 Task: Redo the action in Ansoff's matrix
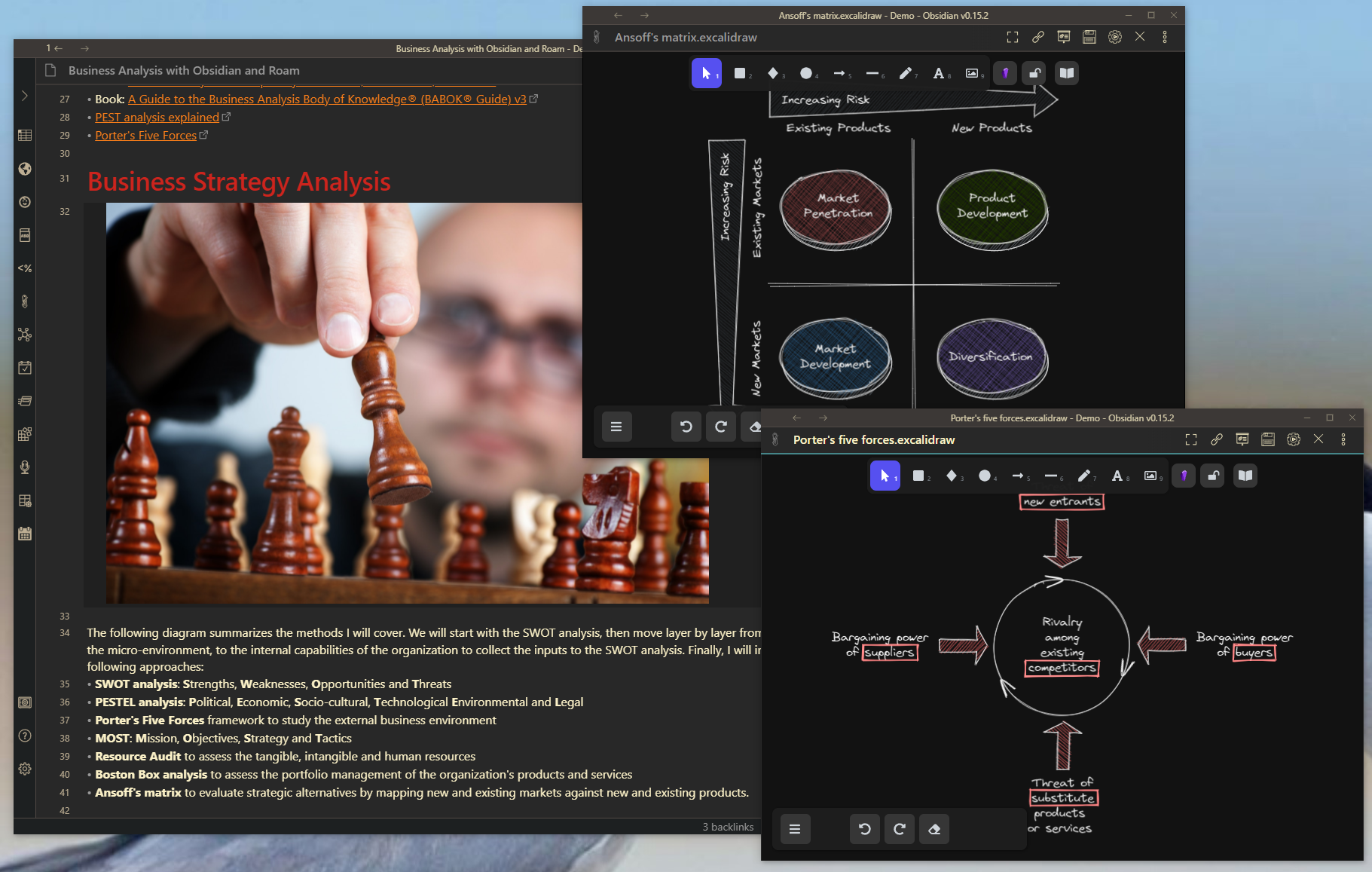[721, 427]
